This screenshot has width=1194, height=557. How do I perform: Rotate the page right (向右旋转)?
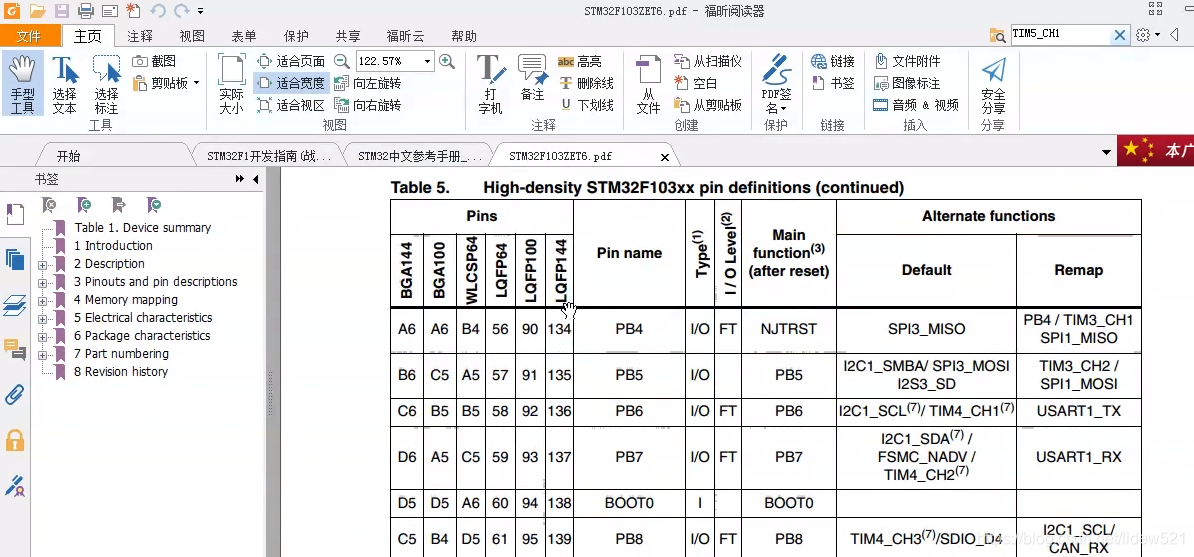coord(368,105)
